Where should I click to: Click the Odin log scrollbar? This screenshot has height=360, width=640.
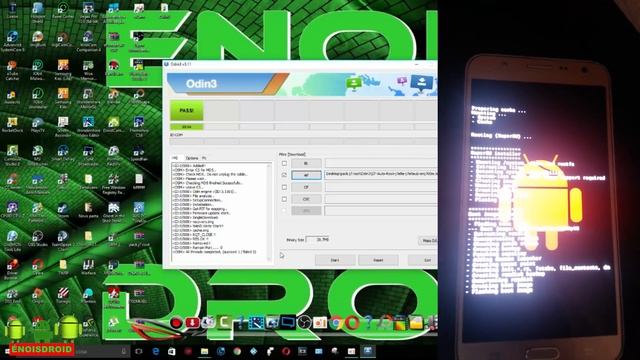[x=269, y=211]
